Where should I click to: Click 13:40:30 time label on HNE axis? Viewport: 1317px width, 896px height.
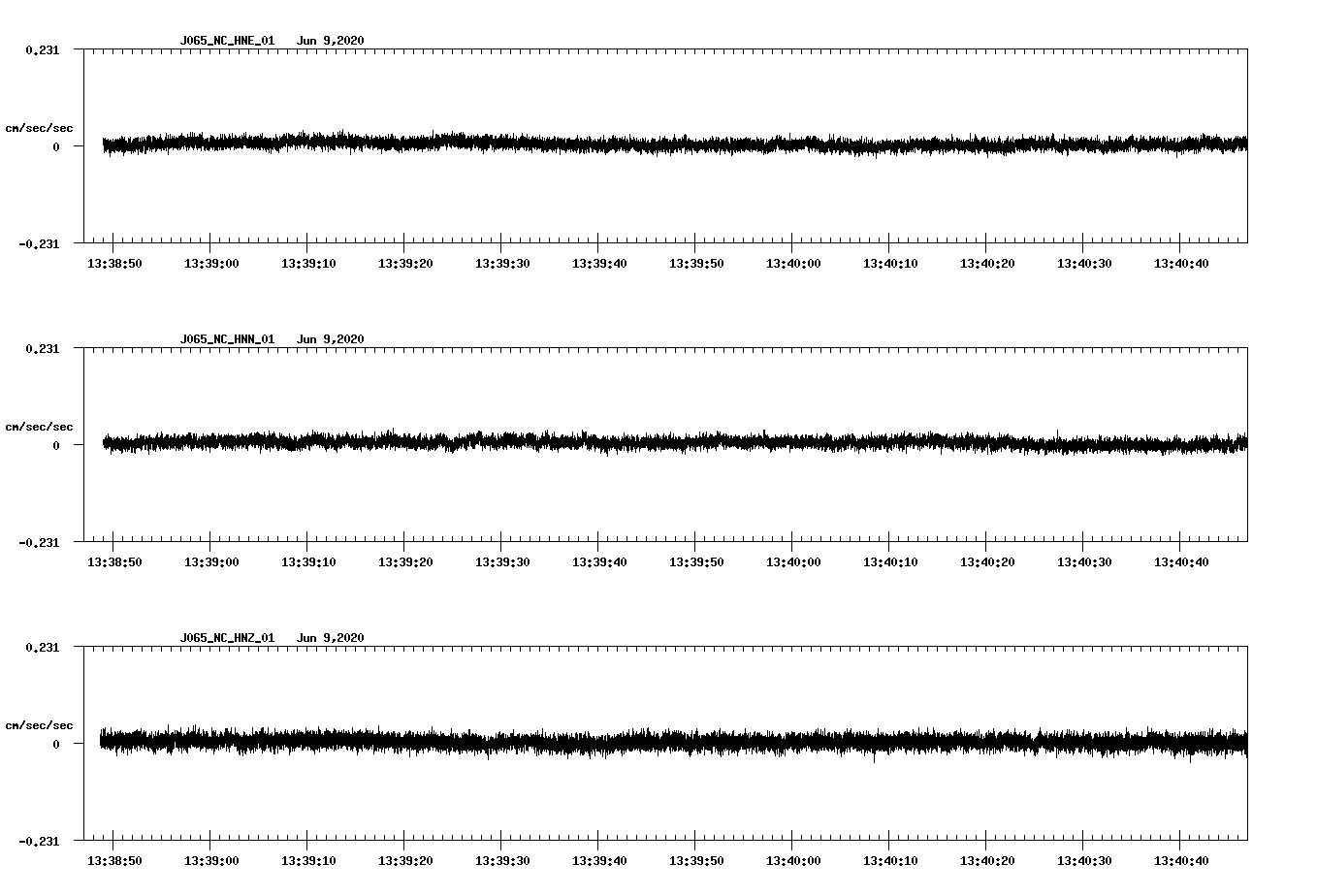1084,264
